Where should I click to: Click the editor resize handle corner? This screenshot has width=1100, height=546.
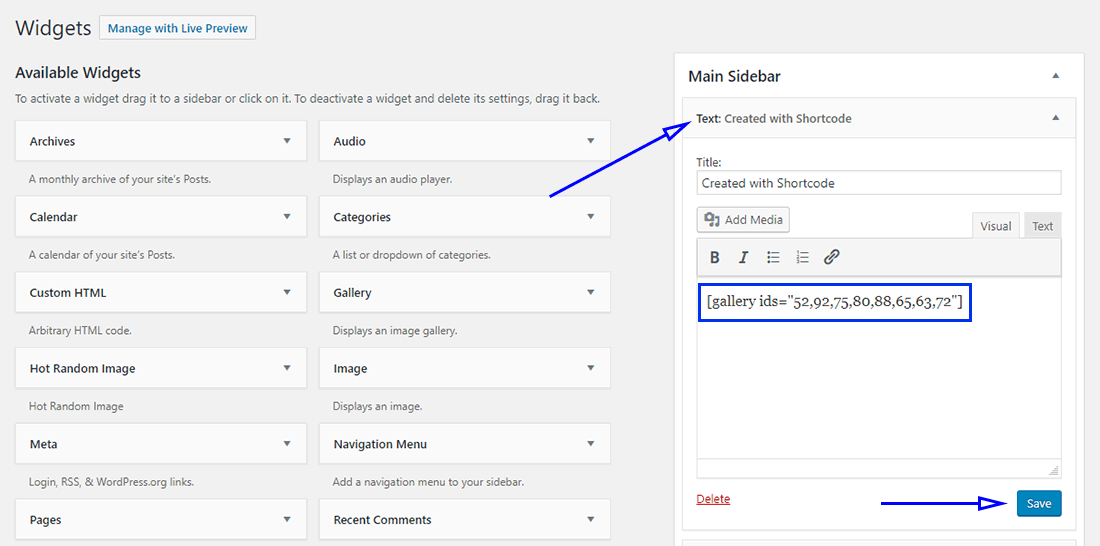coord(1053,470)
